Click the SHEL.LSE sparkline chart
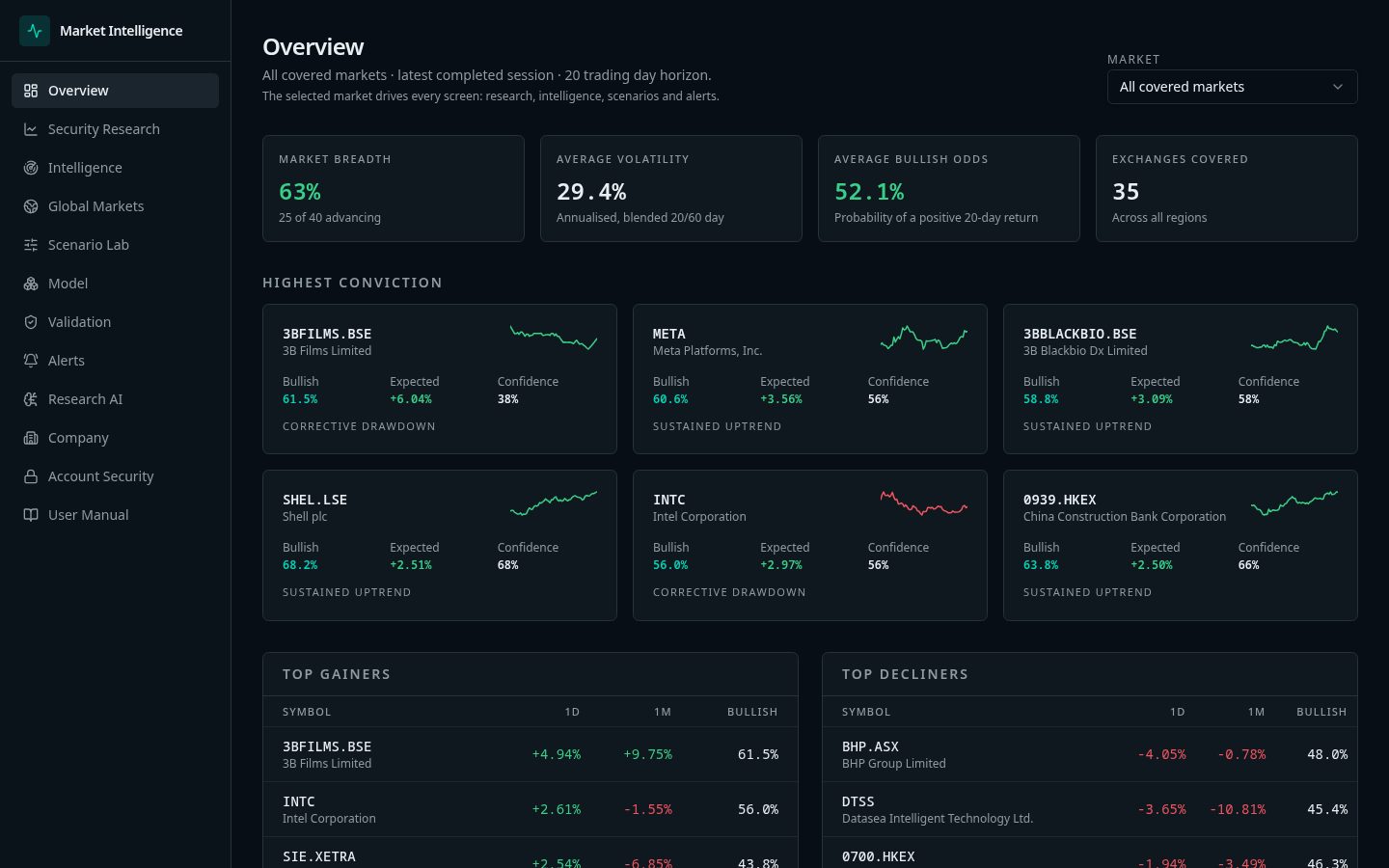The width and height of the screenshot is (1389, 868). pos(554,503)
